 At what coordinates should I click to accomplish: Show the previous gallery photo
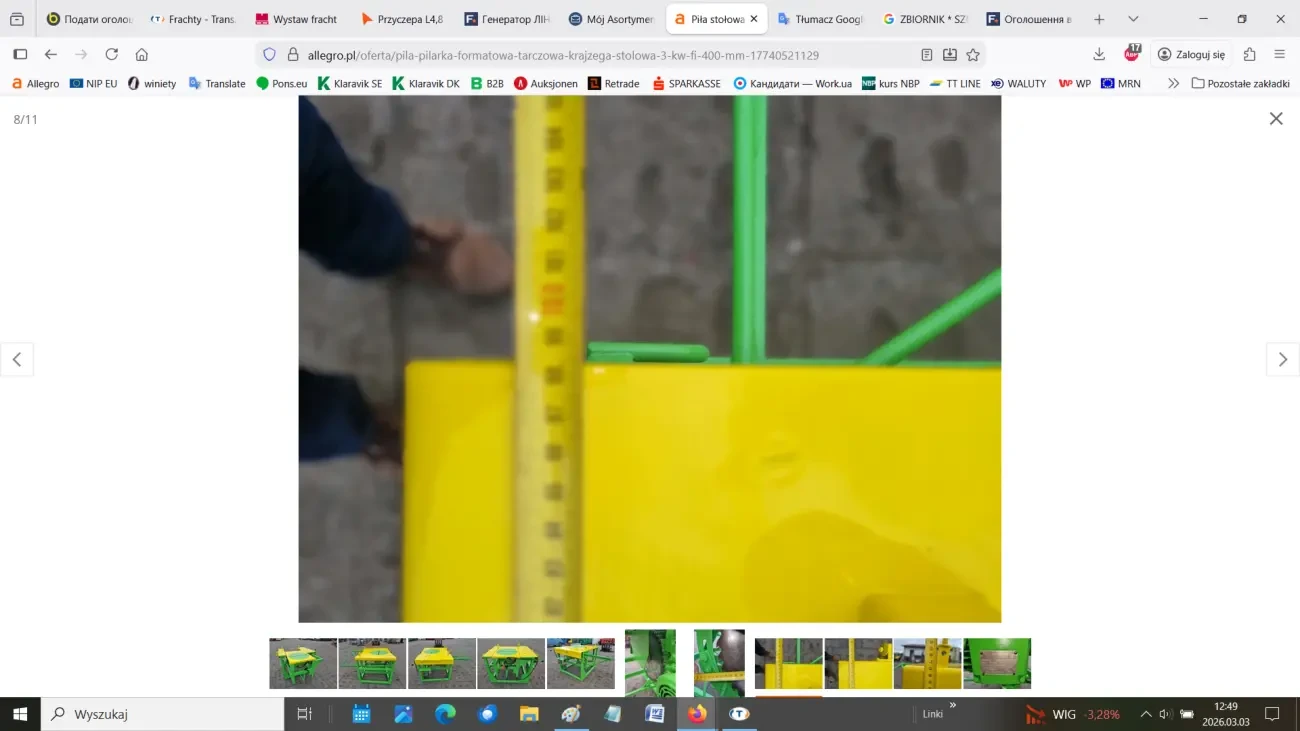pos(17,360)
